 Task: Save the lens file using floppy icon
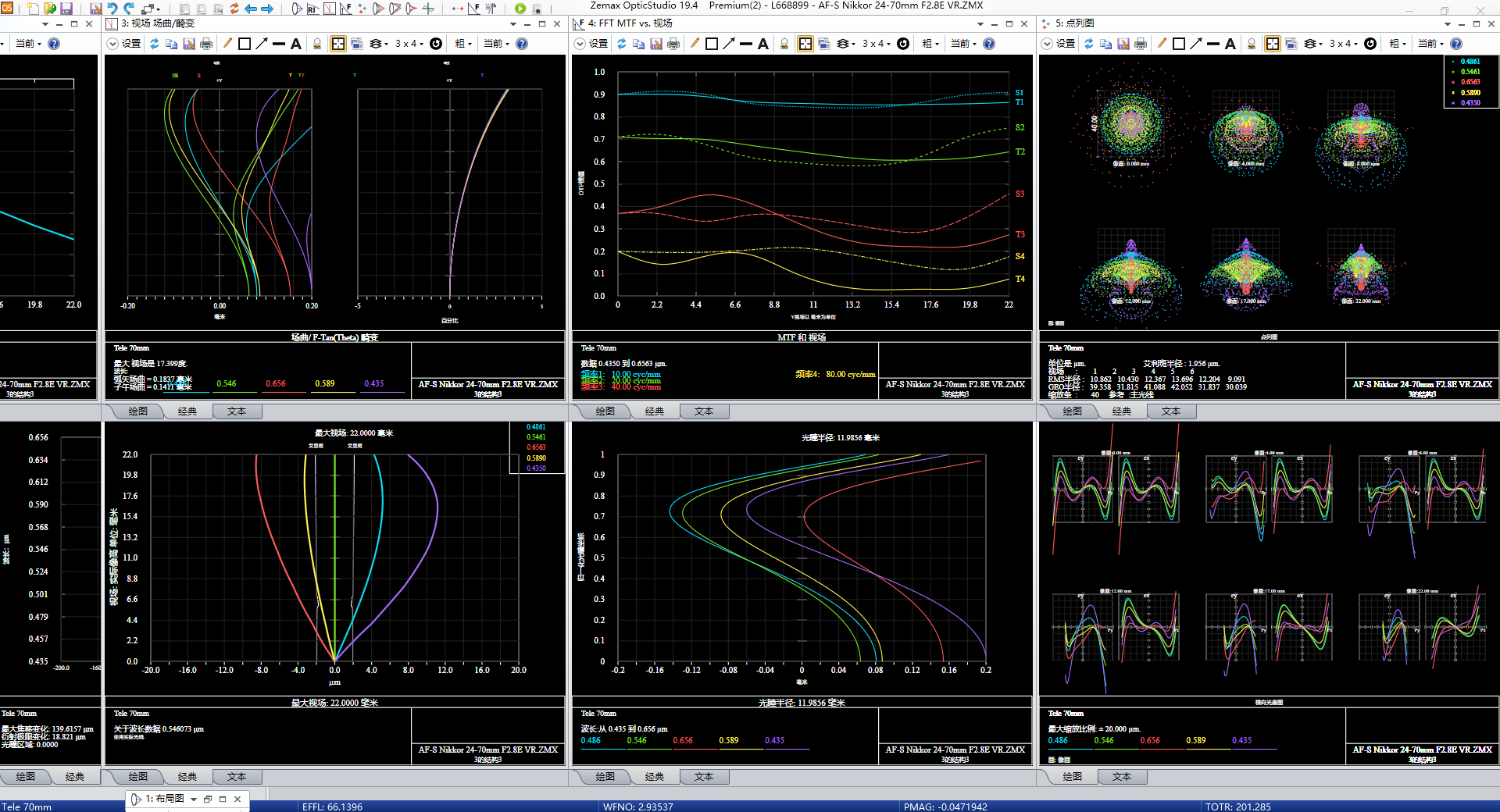[66, 9]
